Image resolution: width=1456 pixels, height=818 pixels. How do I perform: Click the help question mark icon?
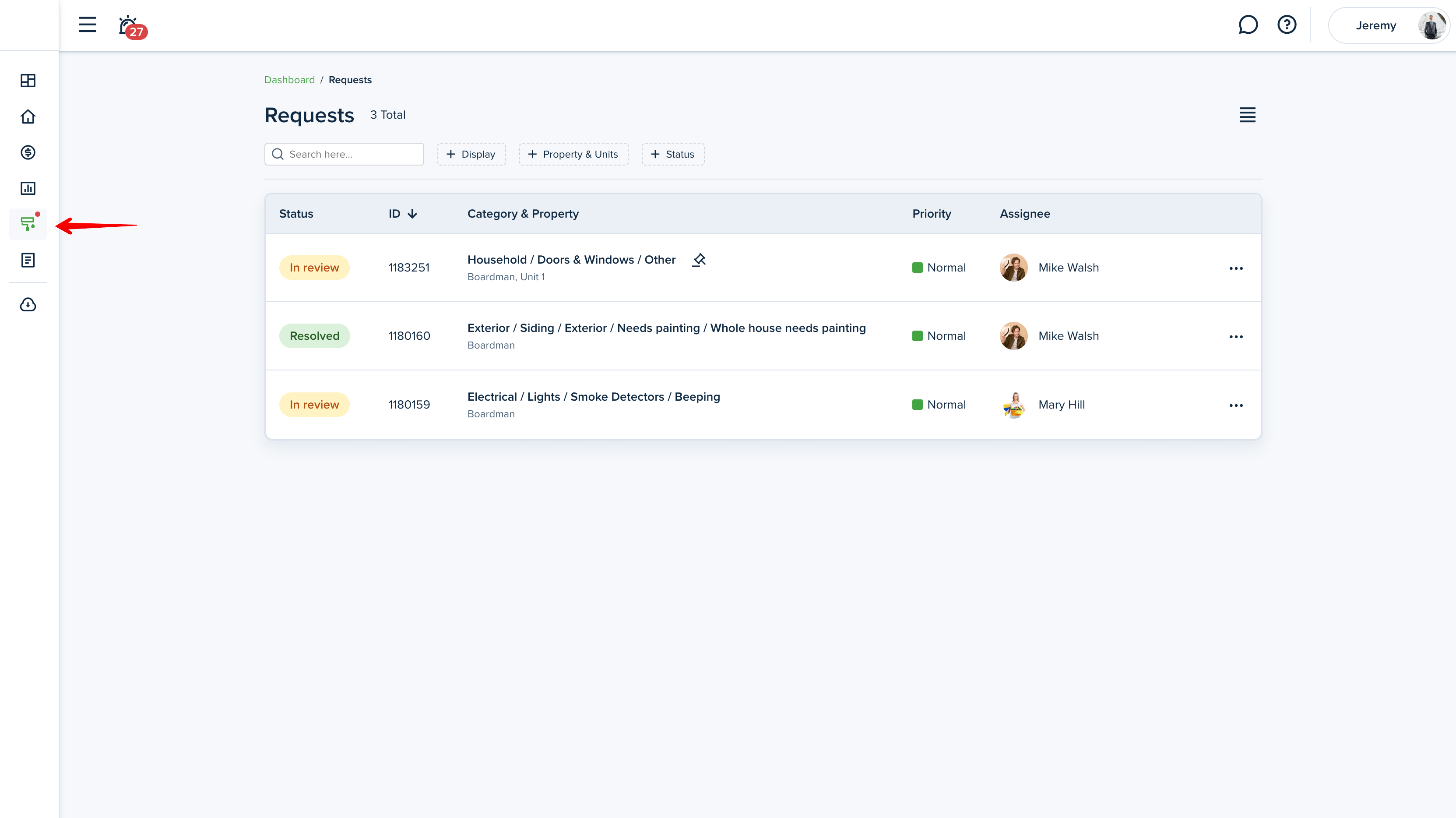[x=1287, y=25]
